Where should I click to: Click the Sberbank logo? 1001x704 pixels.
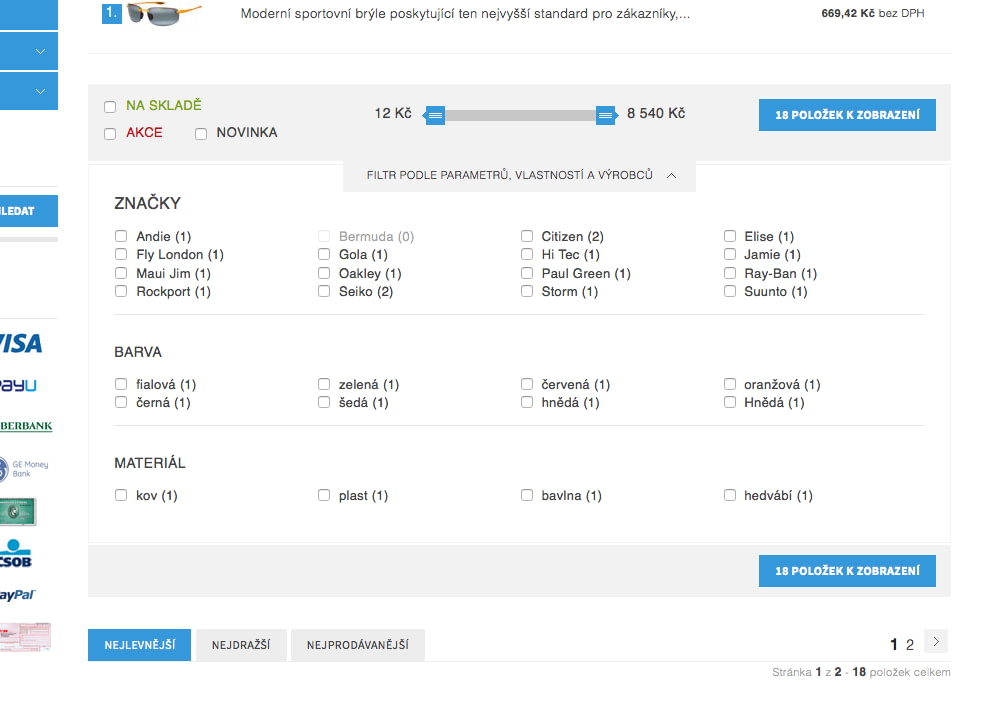(26, 426)
